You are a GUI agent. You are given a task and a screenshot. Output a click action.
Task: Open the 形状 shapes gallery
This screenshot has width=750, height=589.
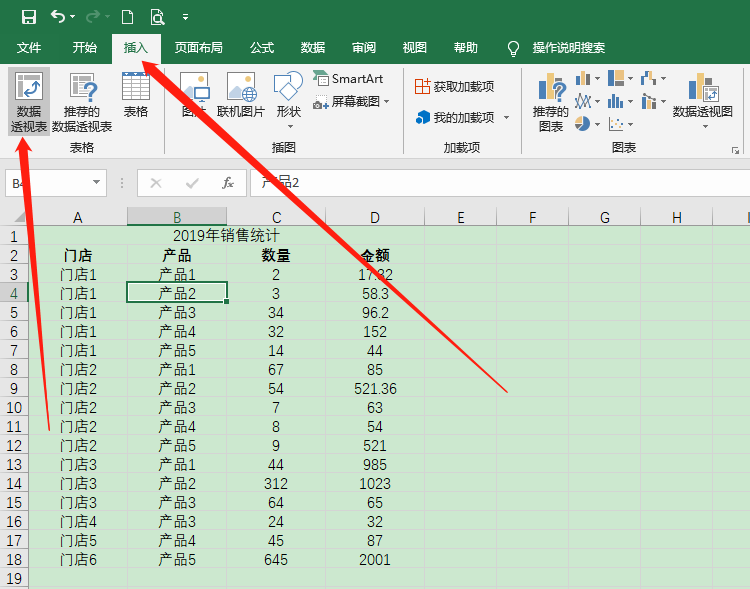[288, 100]
